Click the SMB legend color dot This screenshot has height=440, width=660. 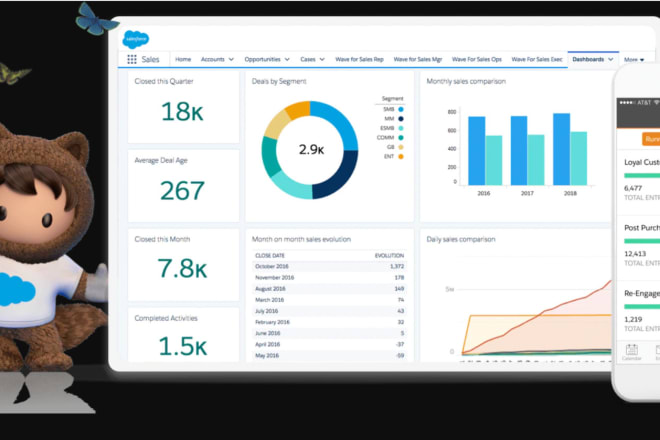(x=401, y=109)
